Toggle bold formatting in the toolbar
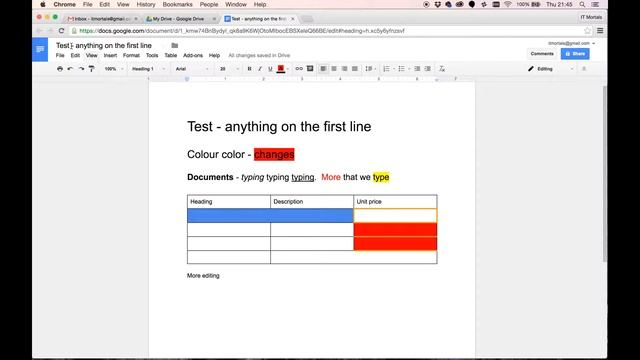Screen dimensions: 640x360 coord(249,69)
